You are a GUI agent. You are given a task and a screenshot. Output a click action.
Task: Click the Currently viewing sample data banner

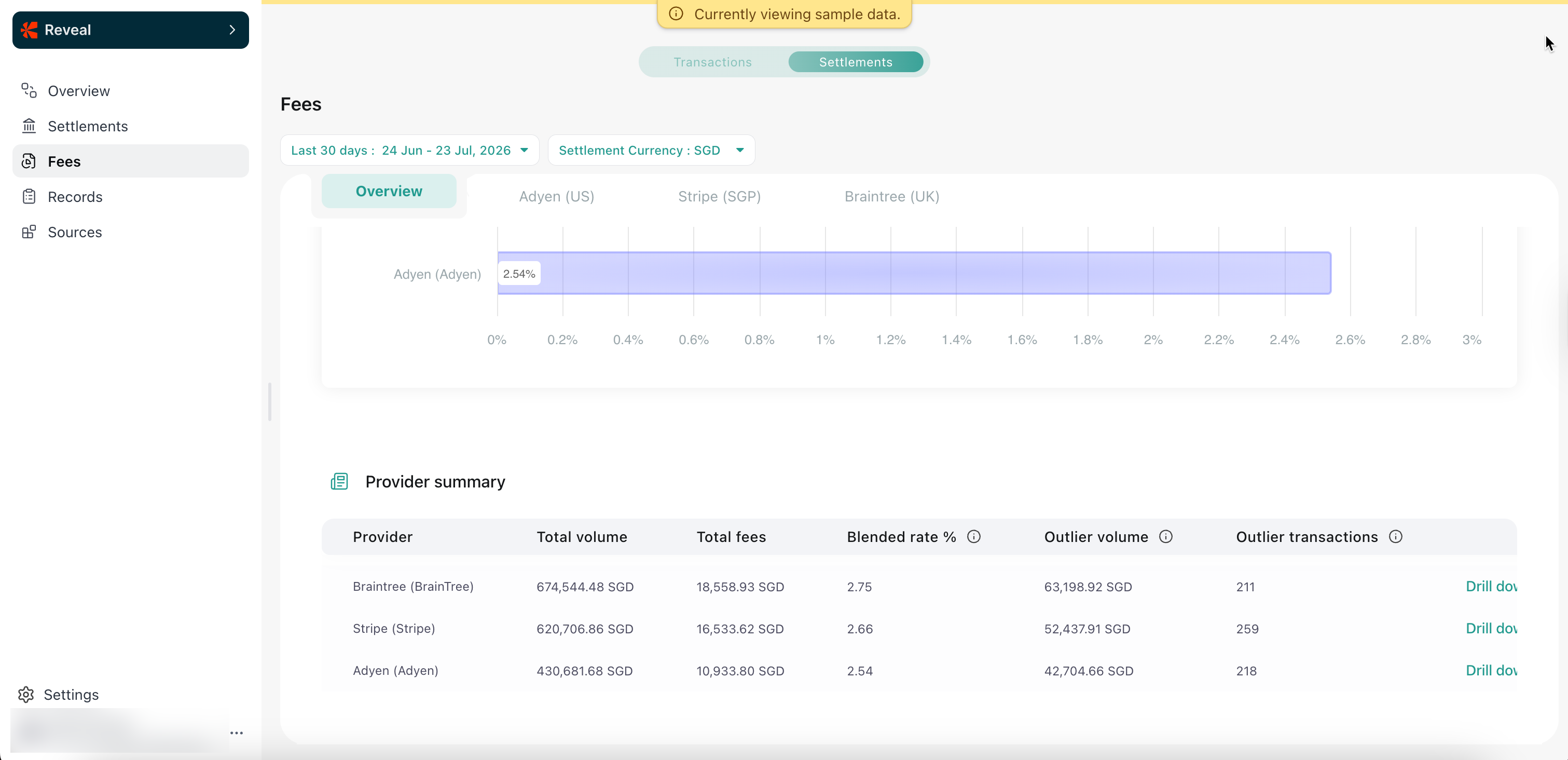point(784,14)
